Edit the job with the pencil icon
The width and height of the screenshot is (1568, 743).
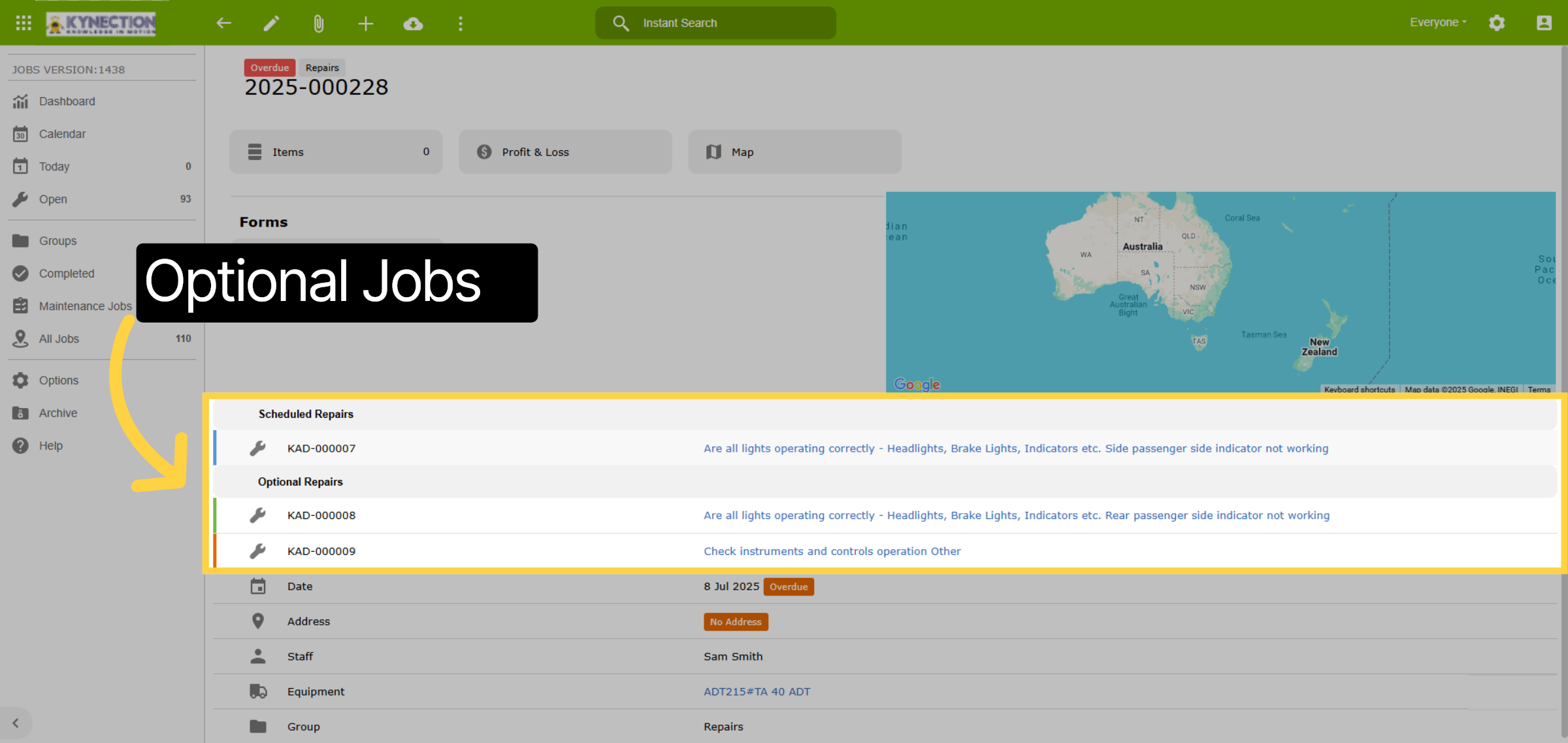(x=271, y=24)
